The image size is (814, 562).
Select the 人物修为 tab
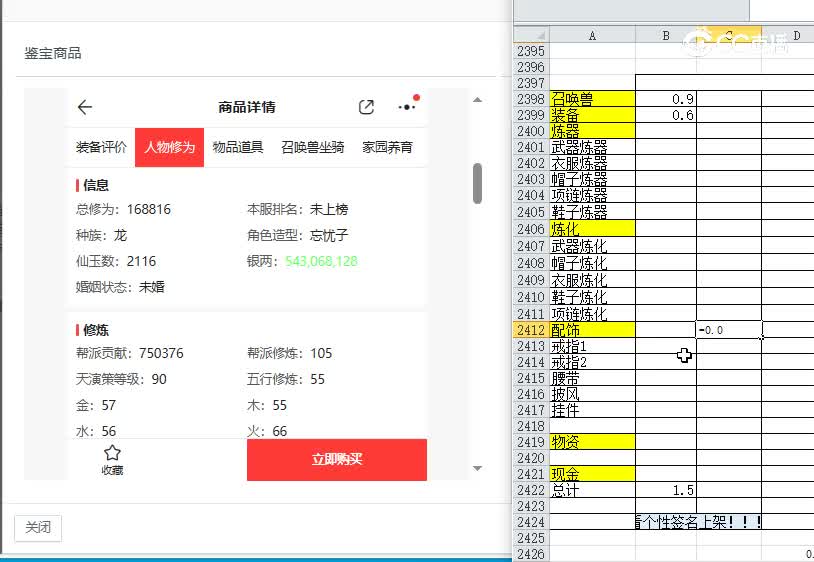(x=169, y=147)
